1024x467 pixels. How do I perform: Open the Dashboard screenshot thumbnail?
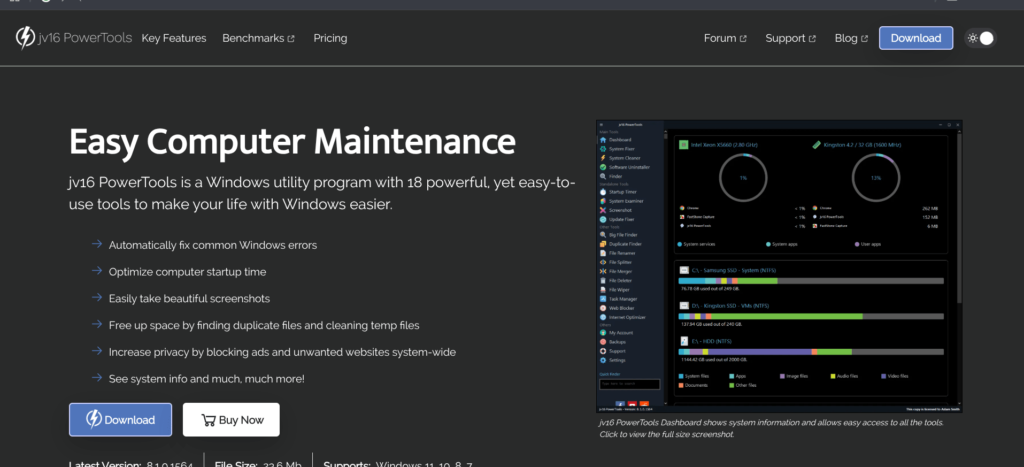779,266
